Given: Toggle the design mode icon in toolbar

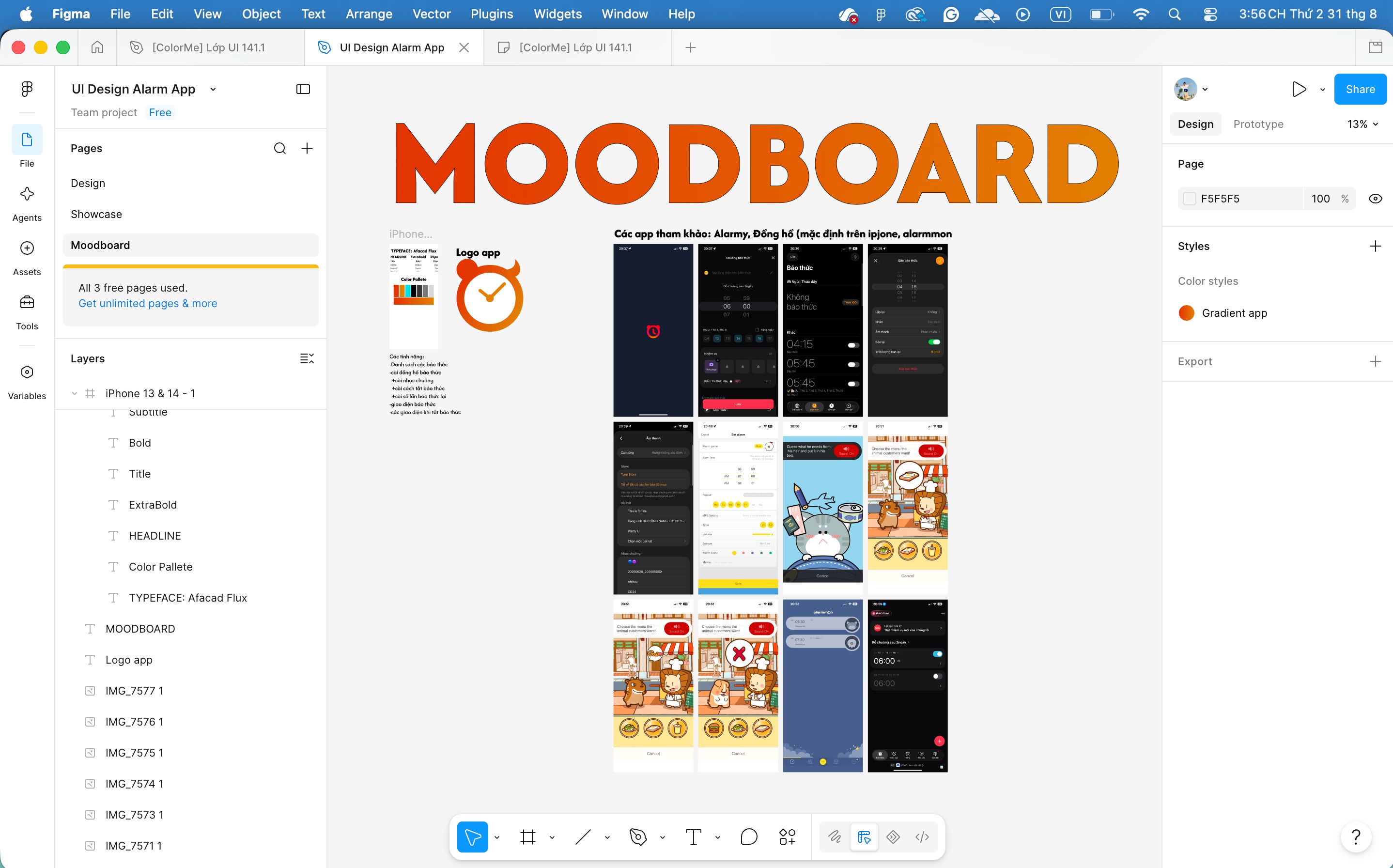Looking at the screenshot, I should pos(864,837).
